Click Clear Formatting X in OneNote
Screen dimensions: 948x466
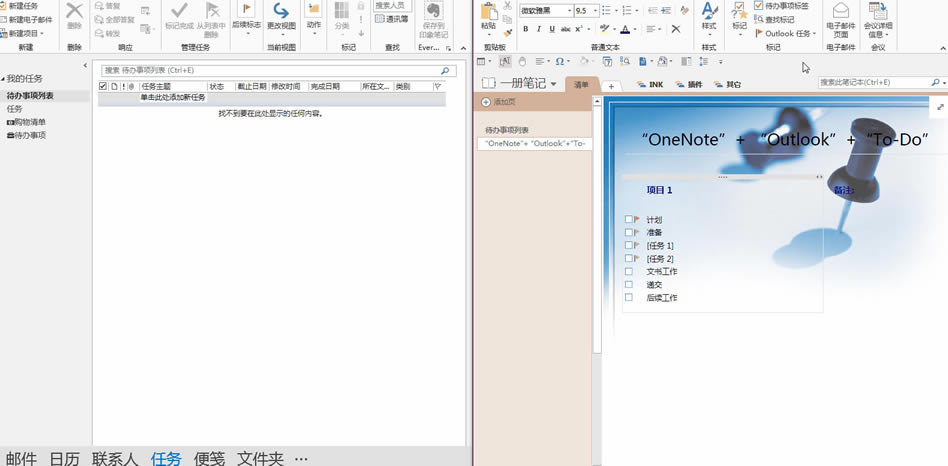click(x=676, y=29)
